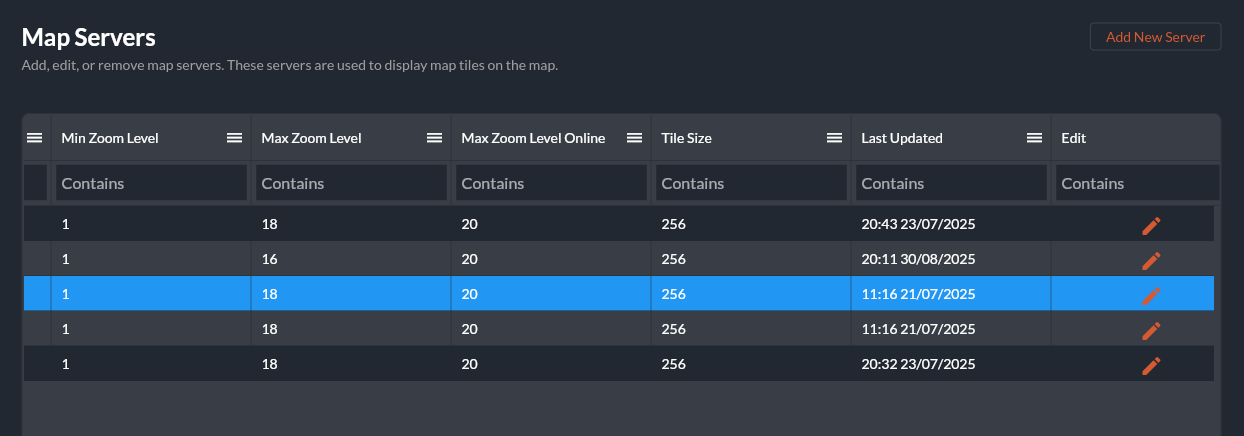1244x436 pixels.
Task: Open Max Zoom Level column menu icon
Action: click(x=434, y=138)
